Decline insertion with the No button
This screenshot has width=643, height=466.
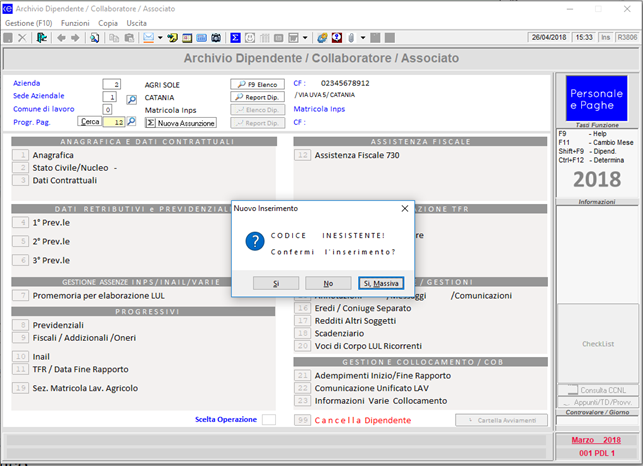click(328, 283)
